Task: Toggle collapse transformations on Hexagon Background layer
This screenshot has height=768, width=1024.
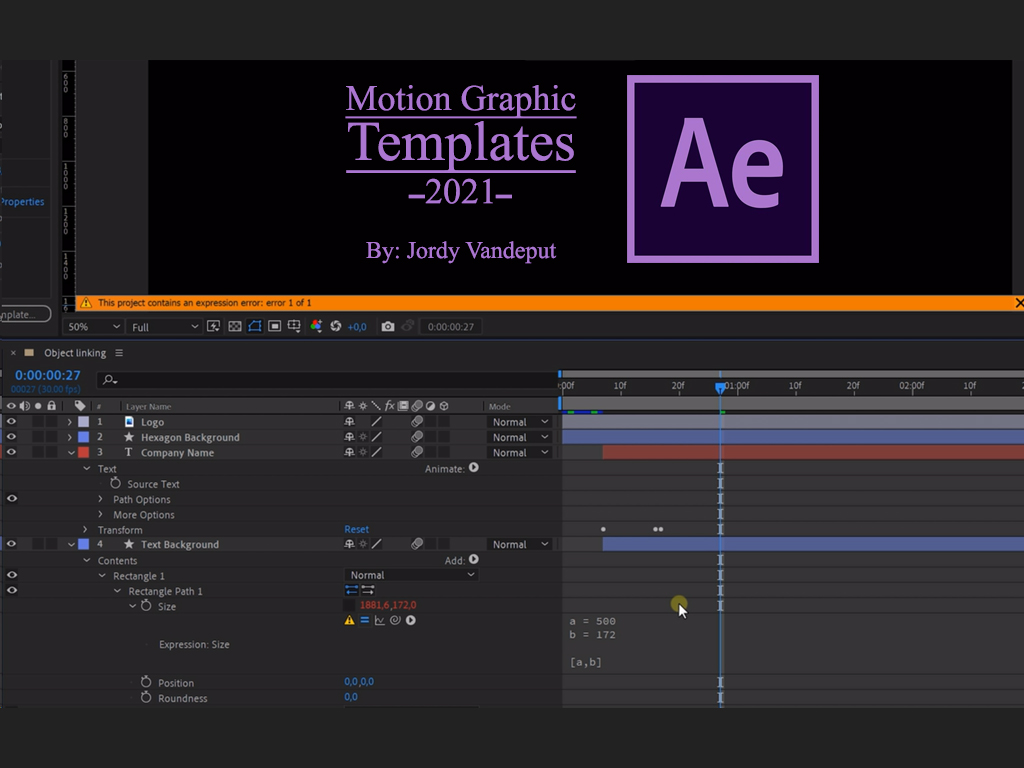Action: pyautogui.click(x=363, y=437)
